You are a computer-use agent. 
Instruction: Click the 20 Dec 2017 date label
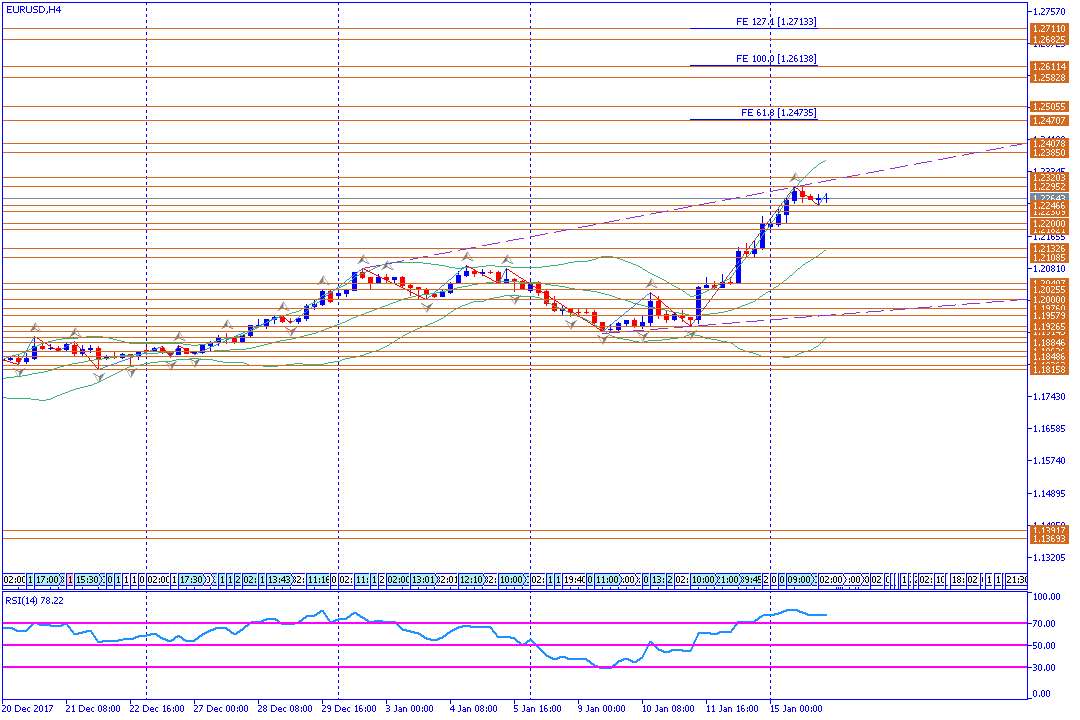(28, 708)
